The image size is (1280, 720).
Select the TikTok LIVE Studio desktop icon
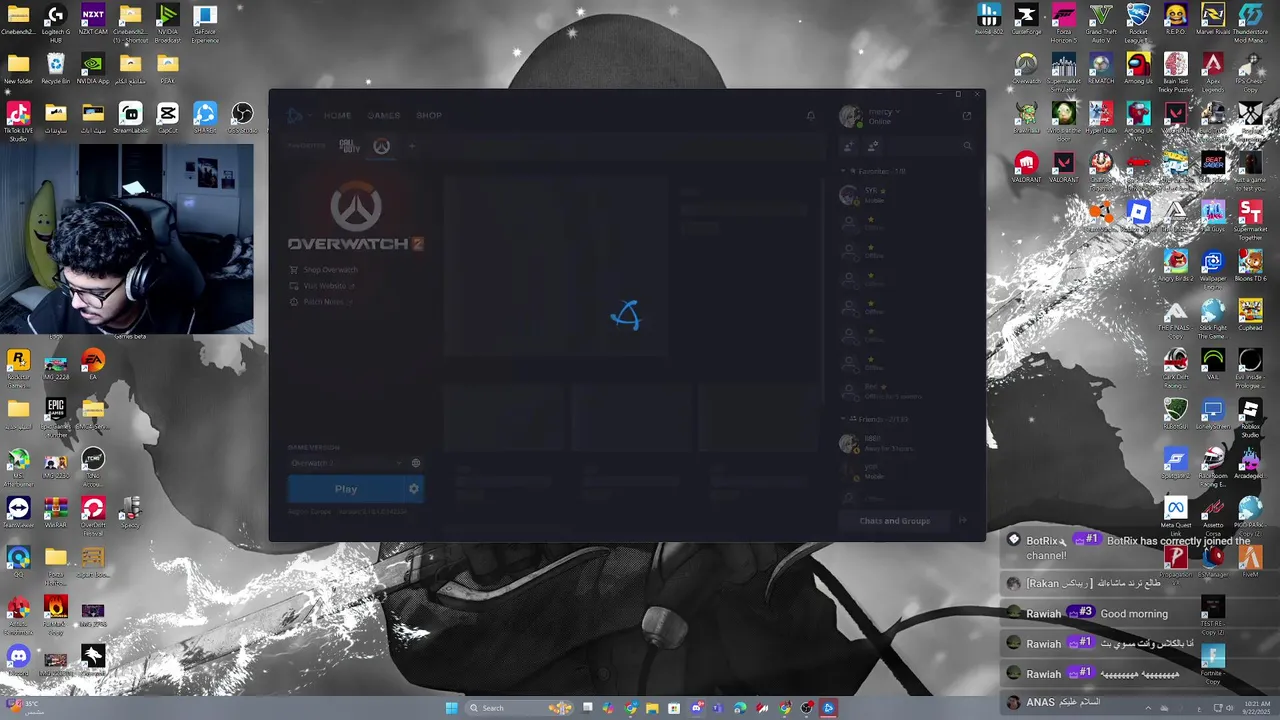[18, 122]
